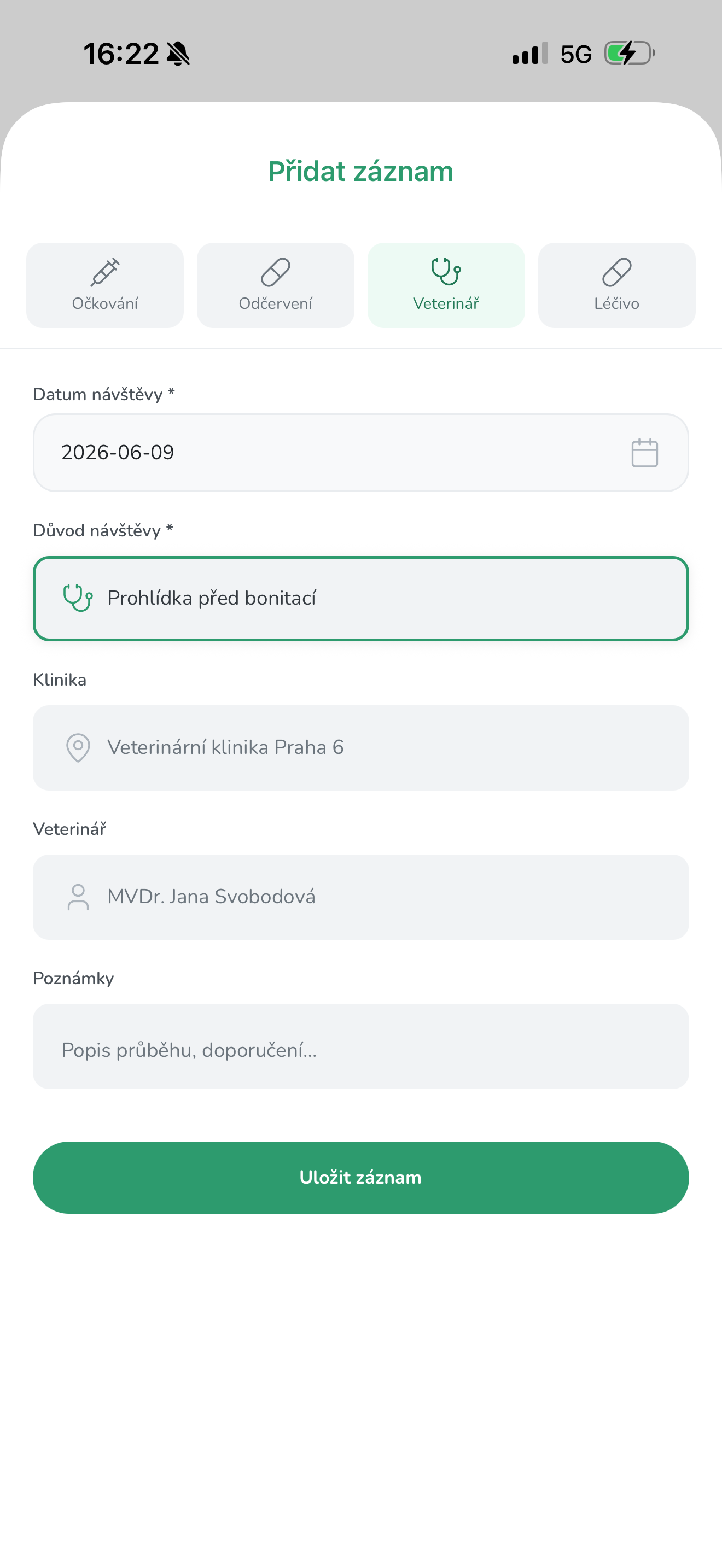Select the Veterinář record type
The image size is (722, 1568).
tap(446, 285)
